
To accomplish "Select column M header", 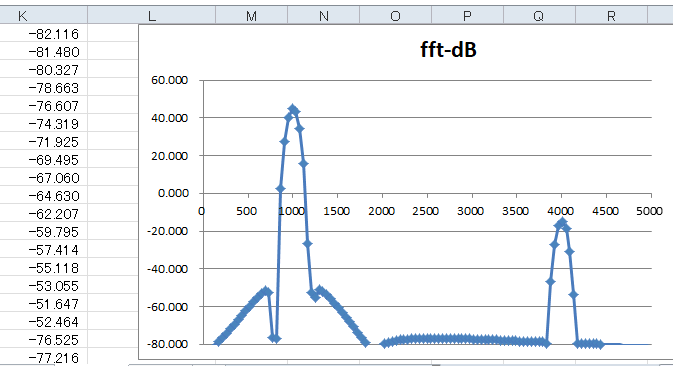I will point(251,16).
